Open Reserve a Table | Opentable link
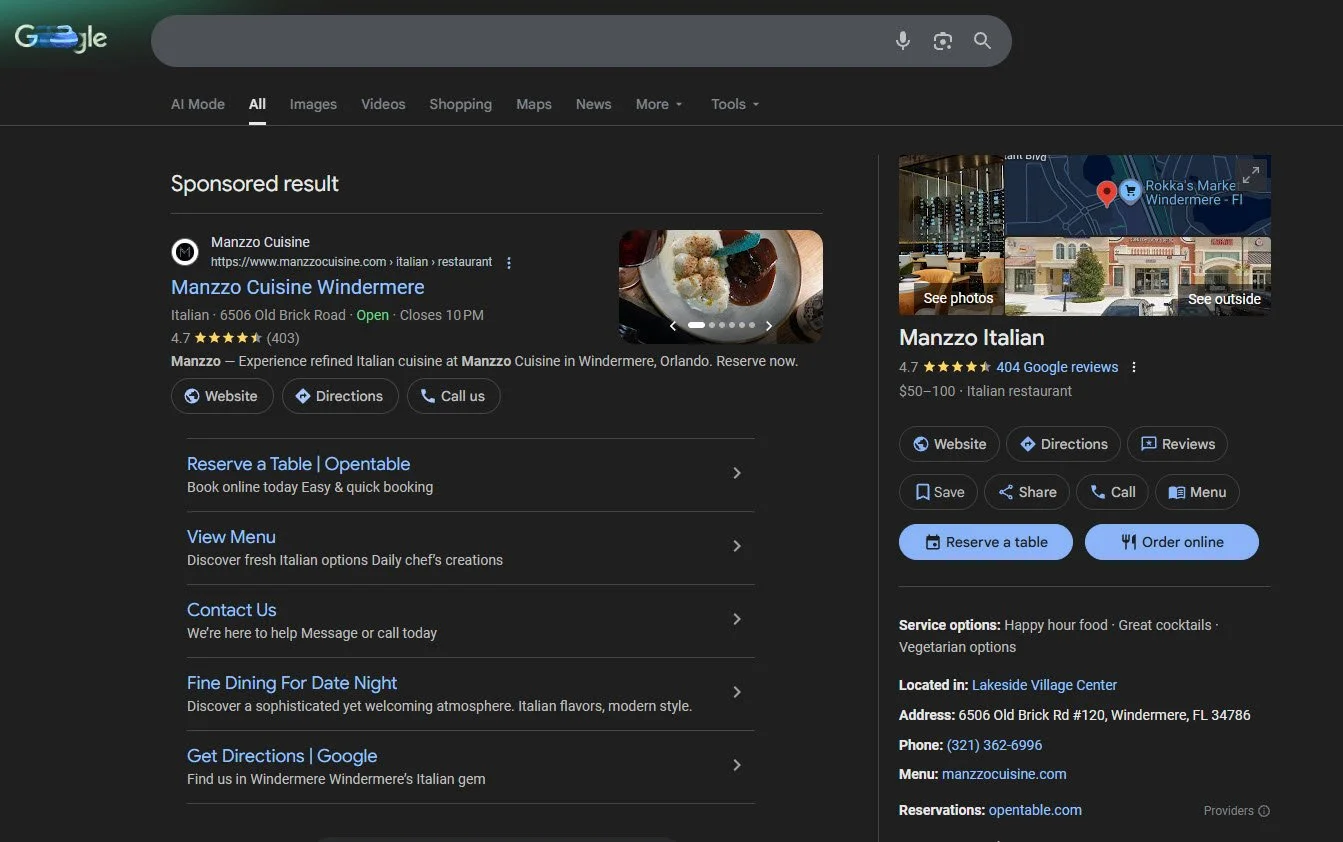 tap(298, 464)
